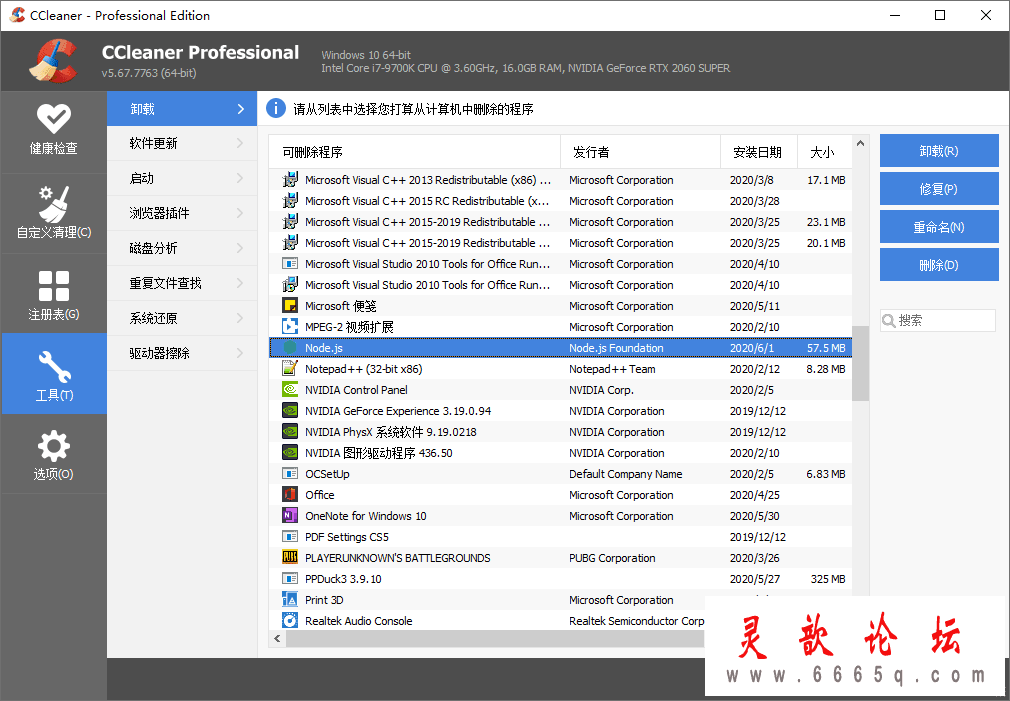Click the 重命名(N) rename button
Viewport: 1010px width, 701px height.
[939, 227]
